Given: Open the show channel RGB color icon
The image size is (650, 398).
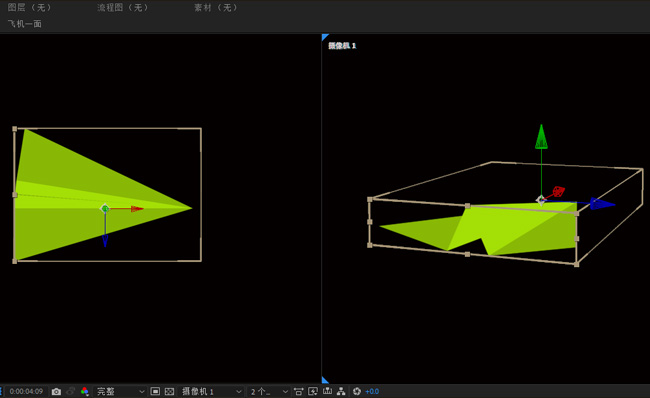Looking at the screenshot, I should click(x=85, y=391).
